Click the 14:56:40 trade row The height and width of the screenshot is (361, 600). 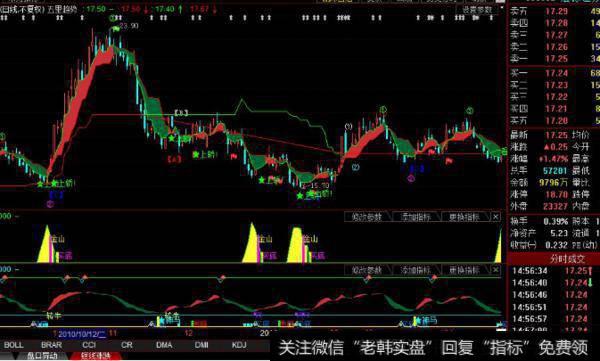click(x=554, y=283)
